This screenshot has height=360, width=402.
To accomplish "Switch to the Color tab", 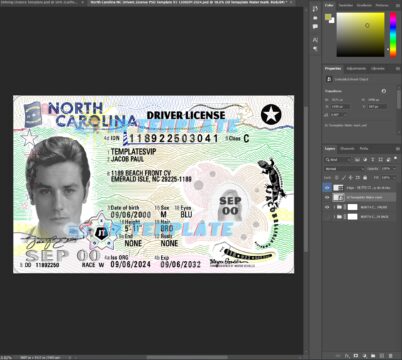I will pos(329,6).
